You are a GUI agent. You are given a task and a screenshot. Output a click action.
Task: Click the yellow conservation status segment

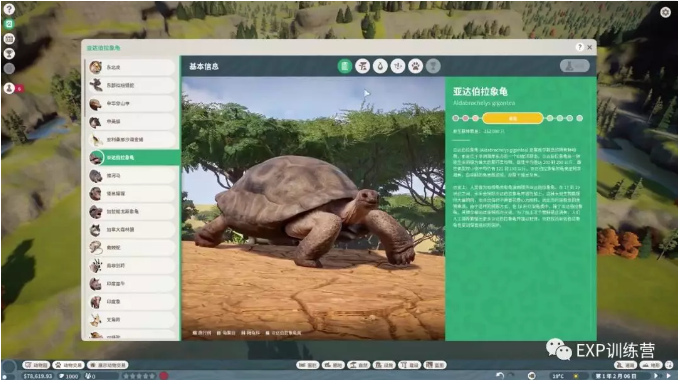point(512,118)
